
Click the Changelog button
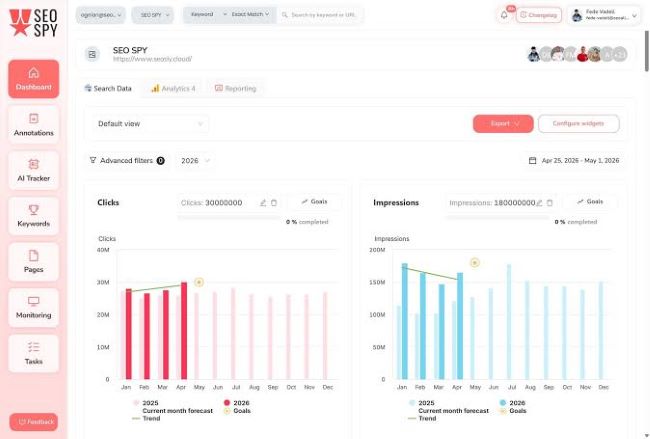coord(539,15)
